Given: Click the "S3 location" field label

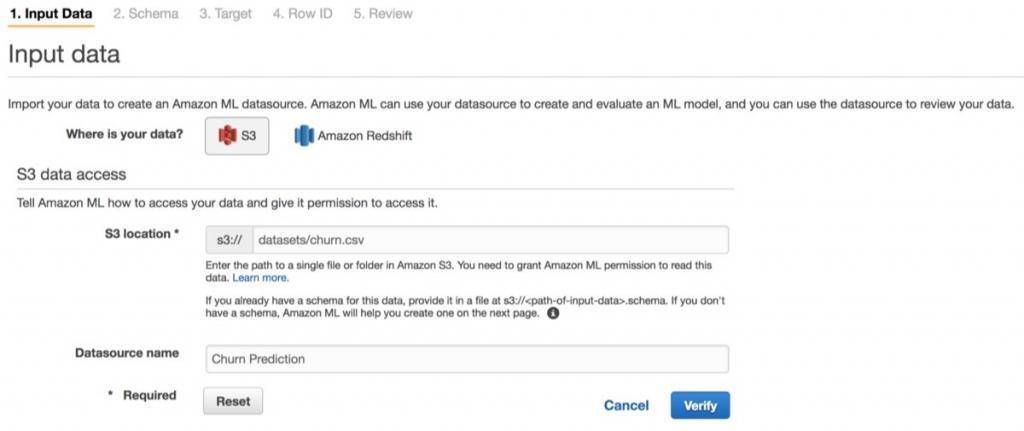Looking at the screenshot, I should click(141, 233).
